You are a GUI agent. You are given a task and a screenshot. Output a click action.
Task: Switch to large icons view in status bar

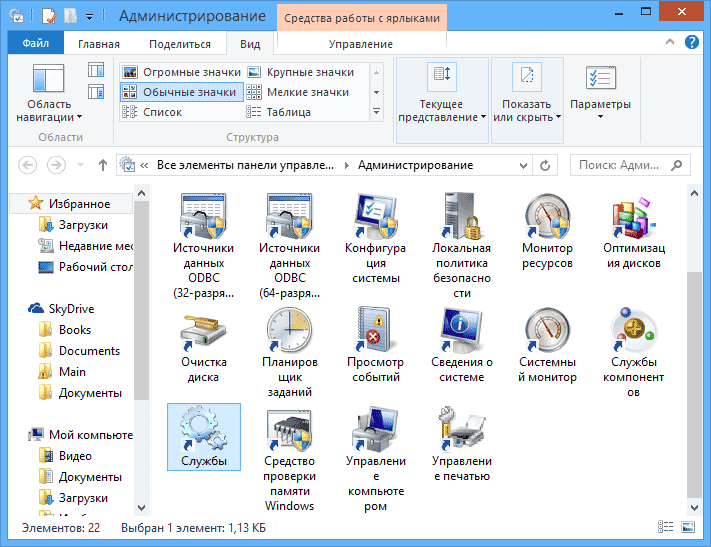click(x=688, y=527)
